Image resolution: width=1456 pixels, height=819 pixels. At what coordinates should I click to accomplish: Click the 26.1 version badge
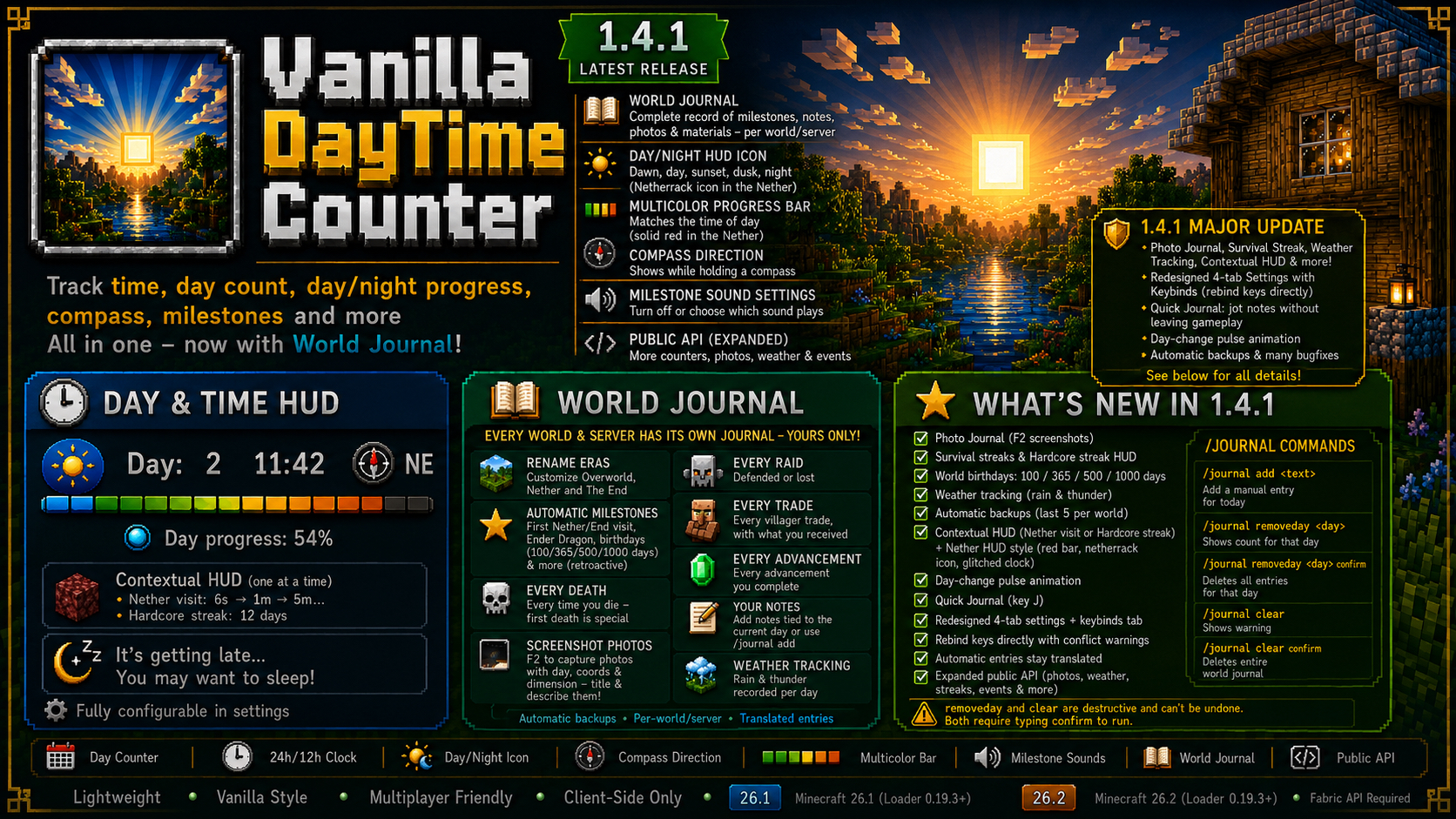pyautogui.click(x=754, y=797)
